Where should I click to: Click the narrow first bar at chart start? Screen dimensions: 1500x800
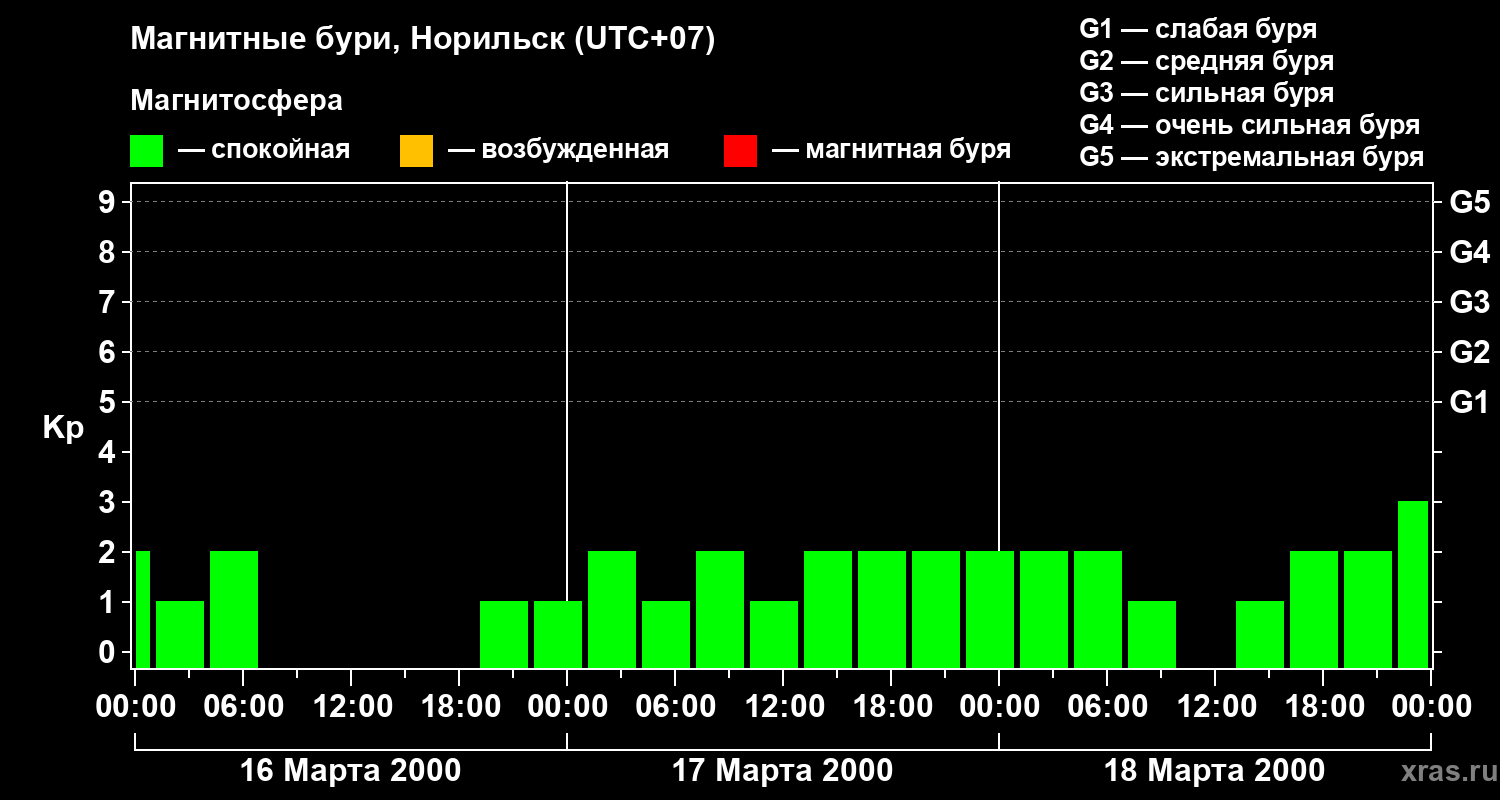(x=142, y=609)
